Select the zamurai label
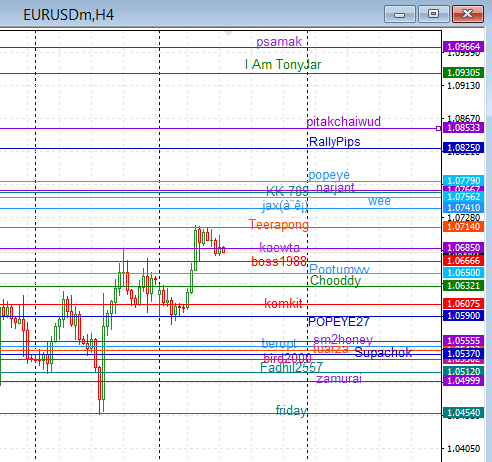This screenshot has width=492, height=462. click(x=339, y=379)
